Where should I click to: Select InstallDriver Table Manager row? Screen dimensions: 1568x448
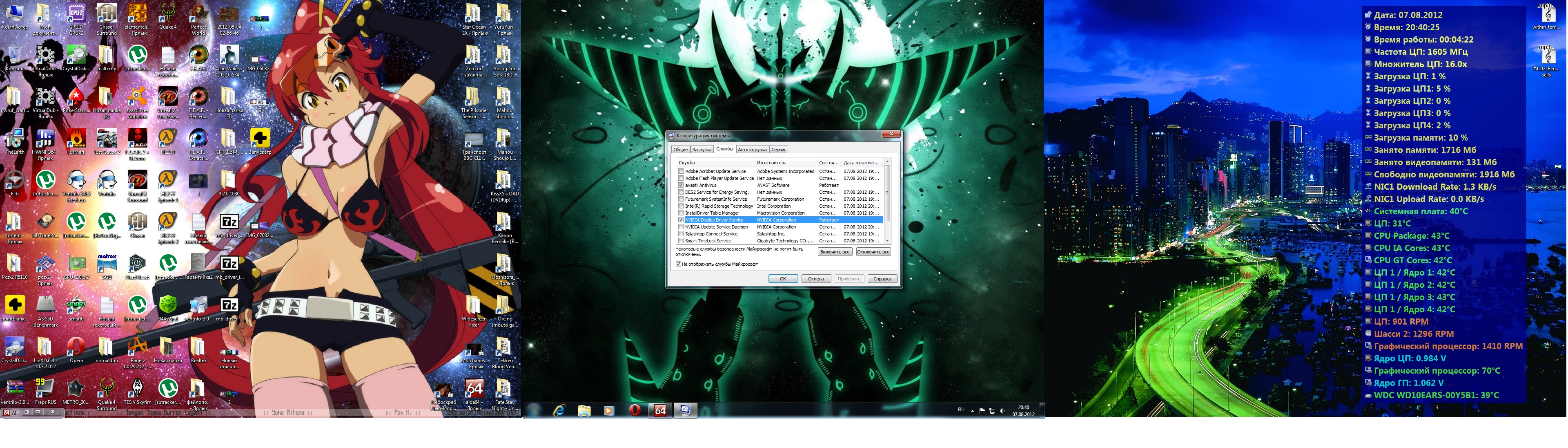(x=780, y=213)
